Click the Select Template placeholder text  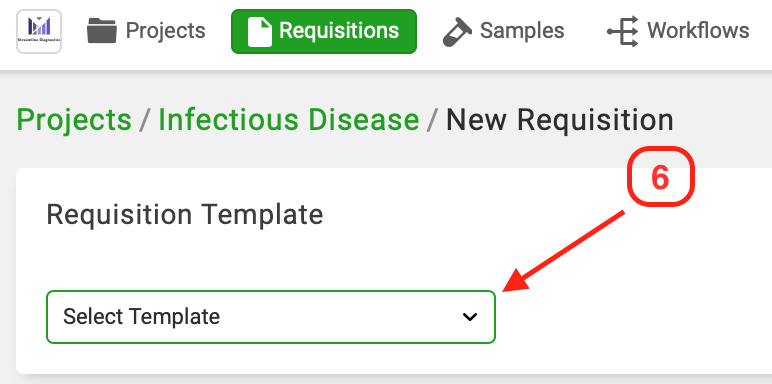tap(141, 317)
